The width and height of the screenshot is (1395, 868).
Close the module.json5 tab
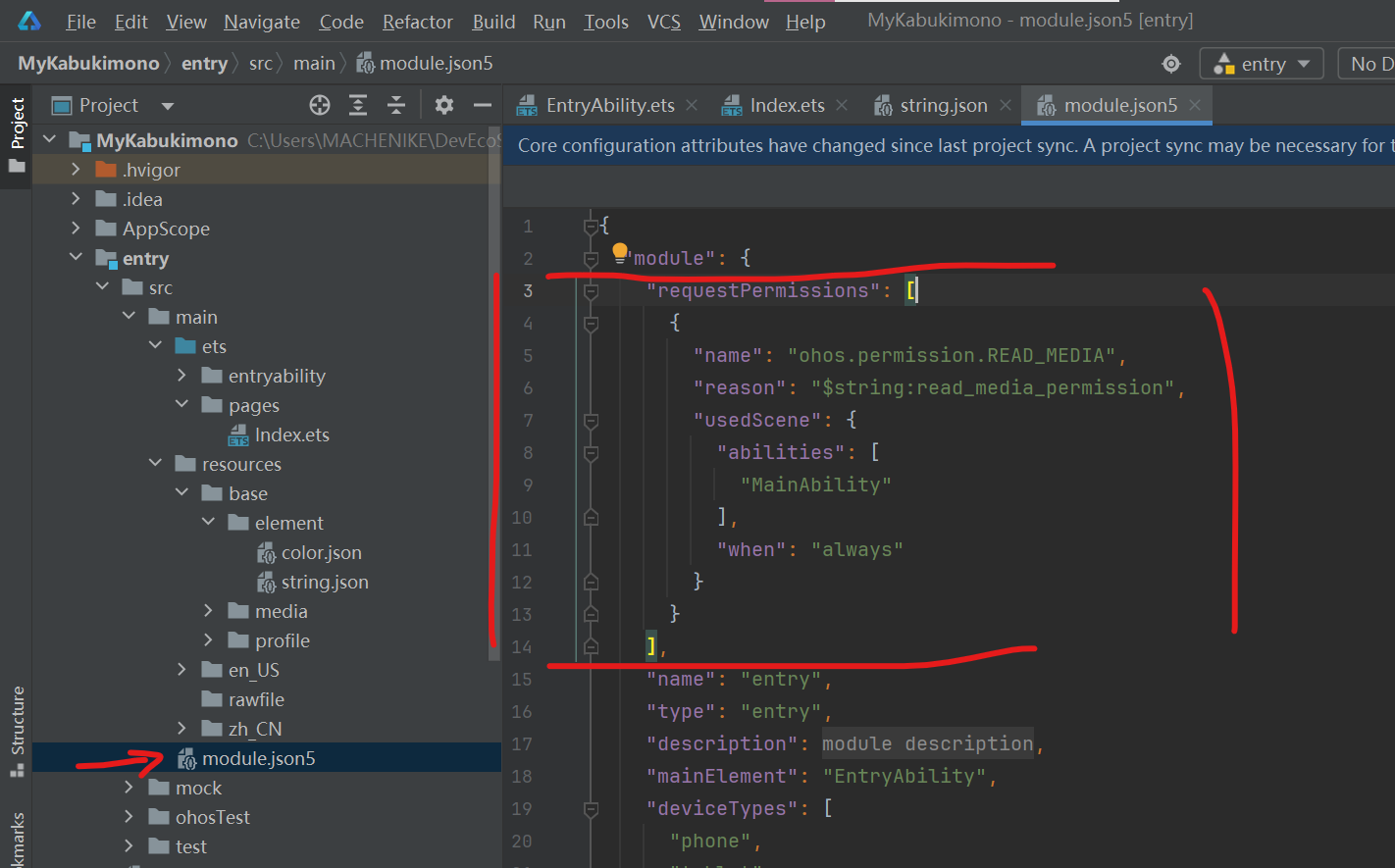[1195, 105]
